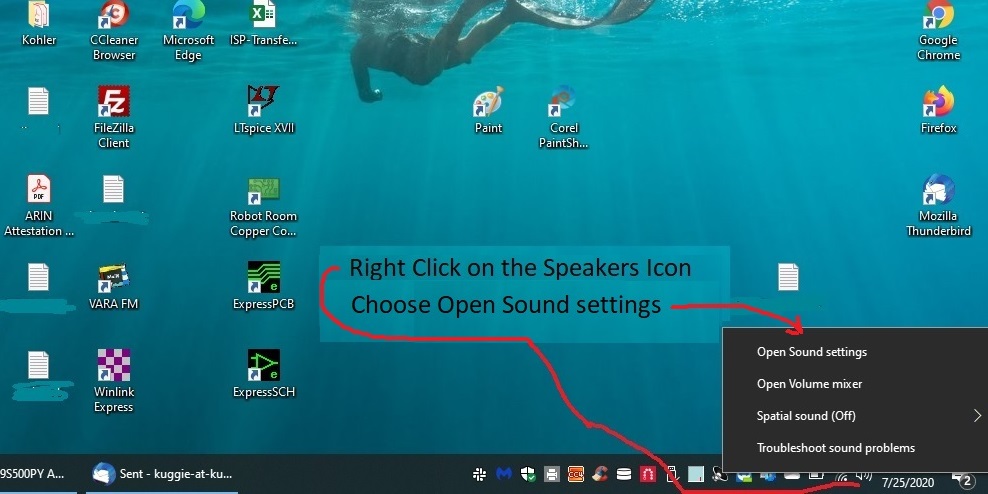Screen dimensions: 988x494
Task: Choose Open Sound settings in context menu
Action: [812, 352]
